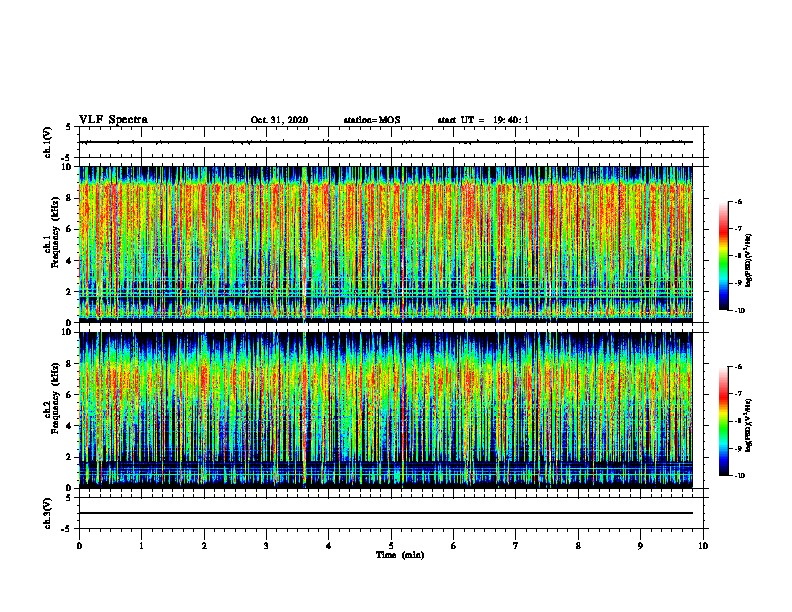The height and width of the screenshot is (612, 792).
Task: Click the "ch.1(V)" waveform axis label
Action: (48, 142)
